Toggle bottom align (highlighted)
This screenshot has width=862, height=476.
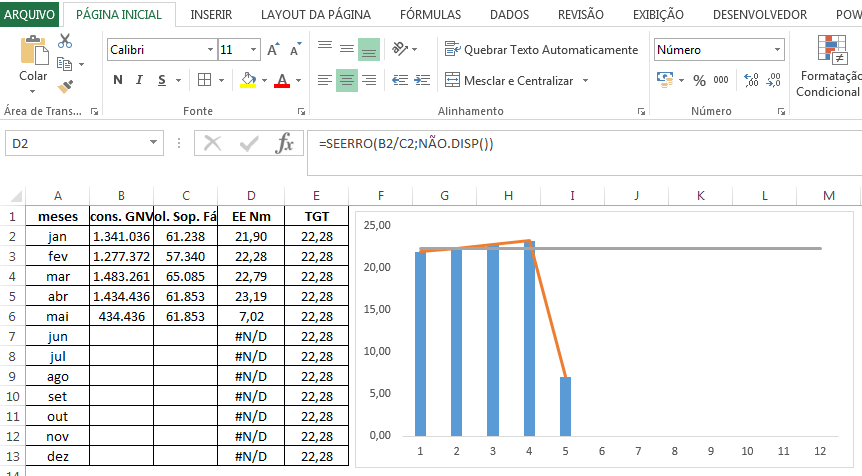[x=369, y=49]
